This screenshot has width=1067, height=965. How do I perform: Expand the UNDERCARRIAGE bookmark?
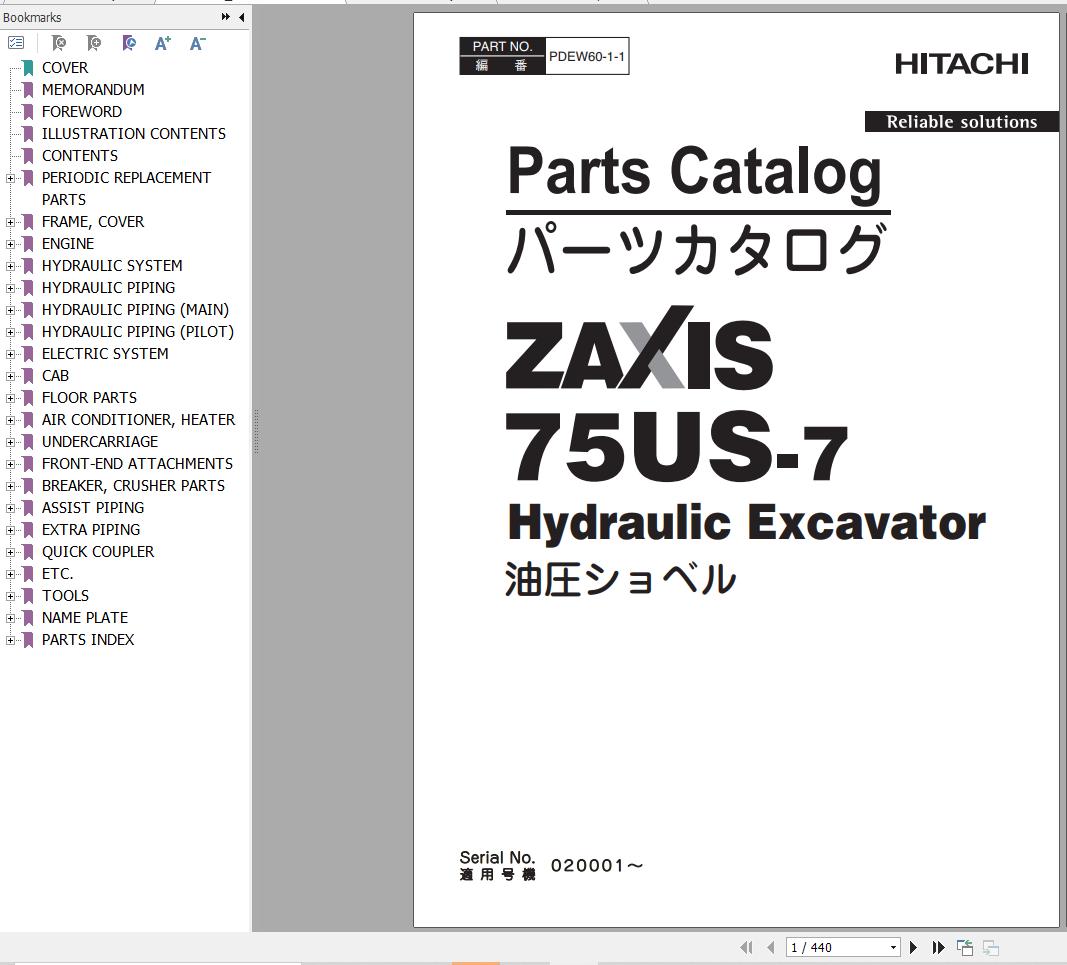click(x=10, y=442)
